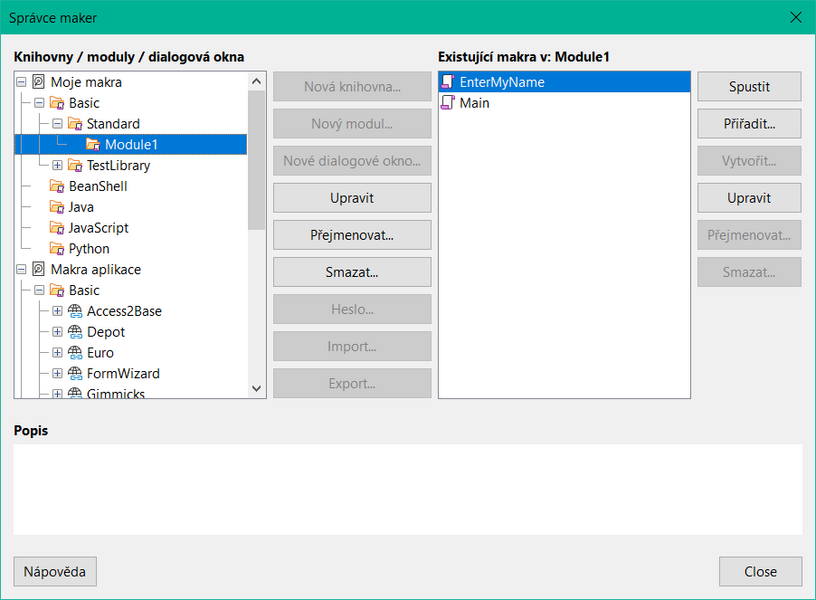816x600 pixels.
Task: Select the Java tree item
Action: click(81, 207)
